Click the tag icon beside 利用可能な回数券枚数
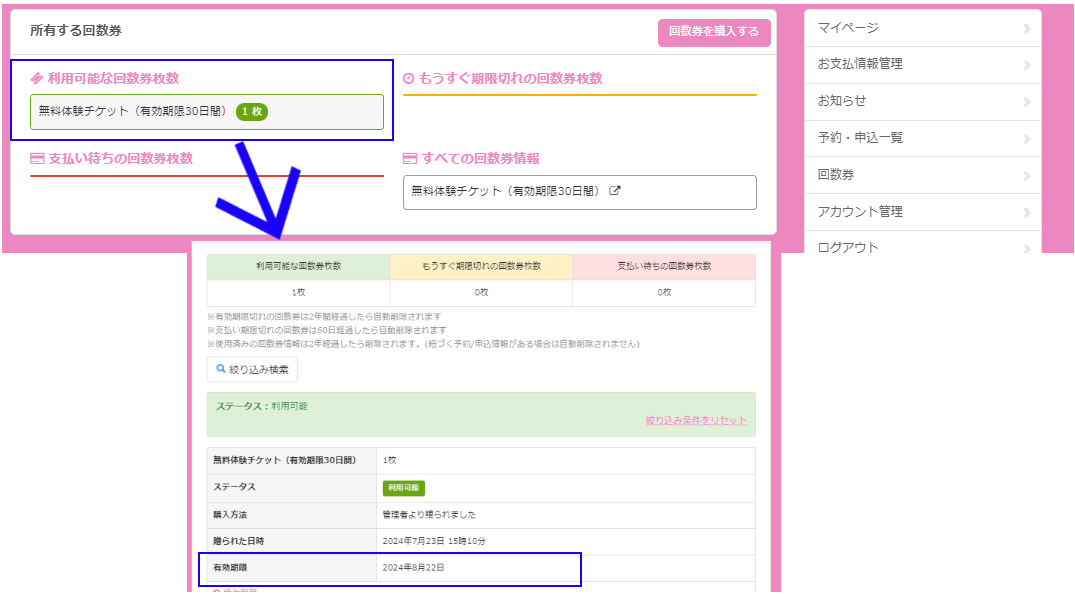Viewport: 1075px width, 596px height. click(x=37, y=78)
